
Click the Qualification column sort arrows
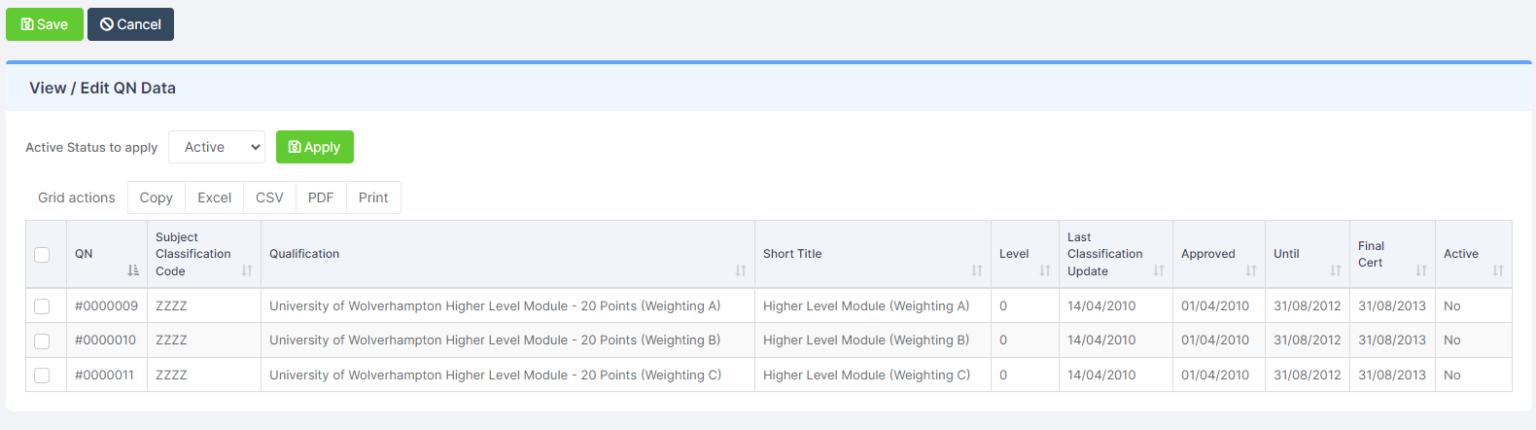pyautogui.click(x=741, y=270)
